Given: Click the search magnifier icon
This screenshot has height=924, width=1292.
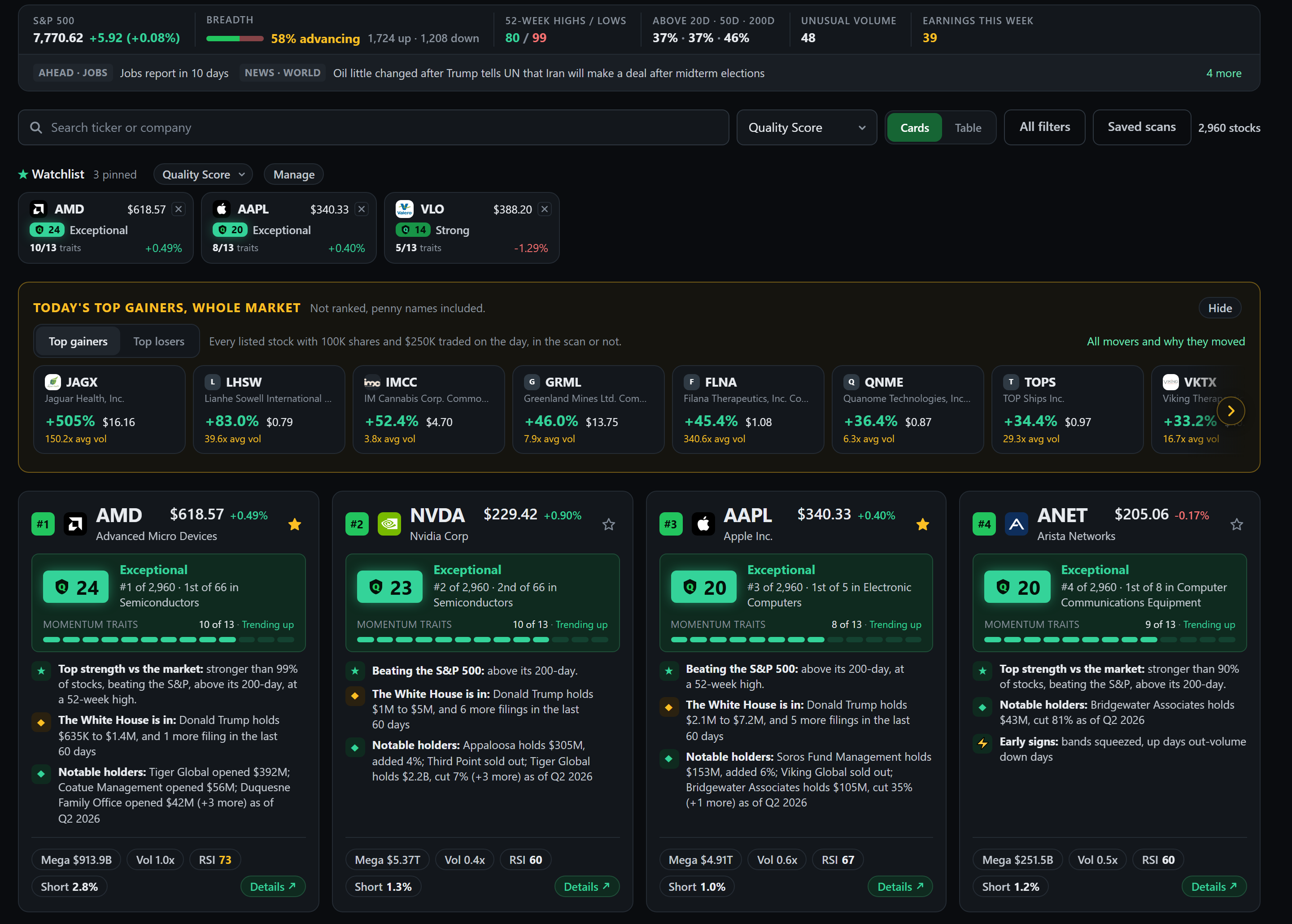Looking at the screenshot, I should (36, 127).
